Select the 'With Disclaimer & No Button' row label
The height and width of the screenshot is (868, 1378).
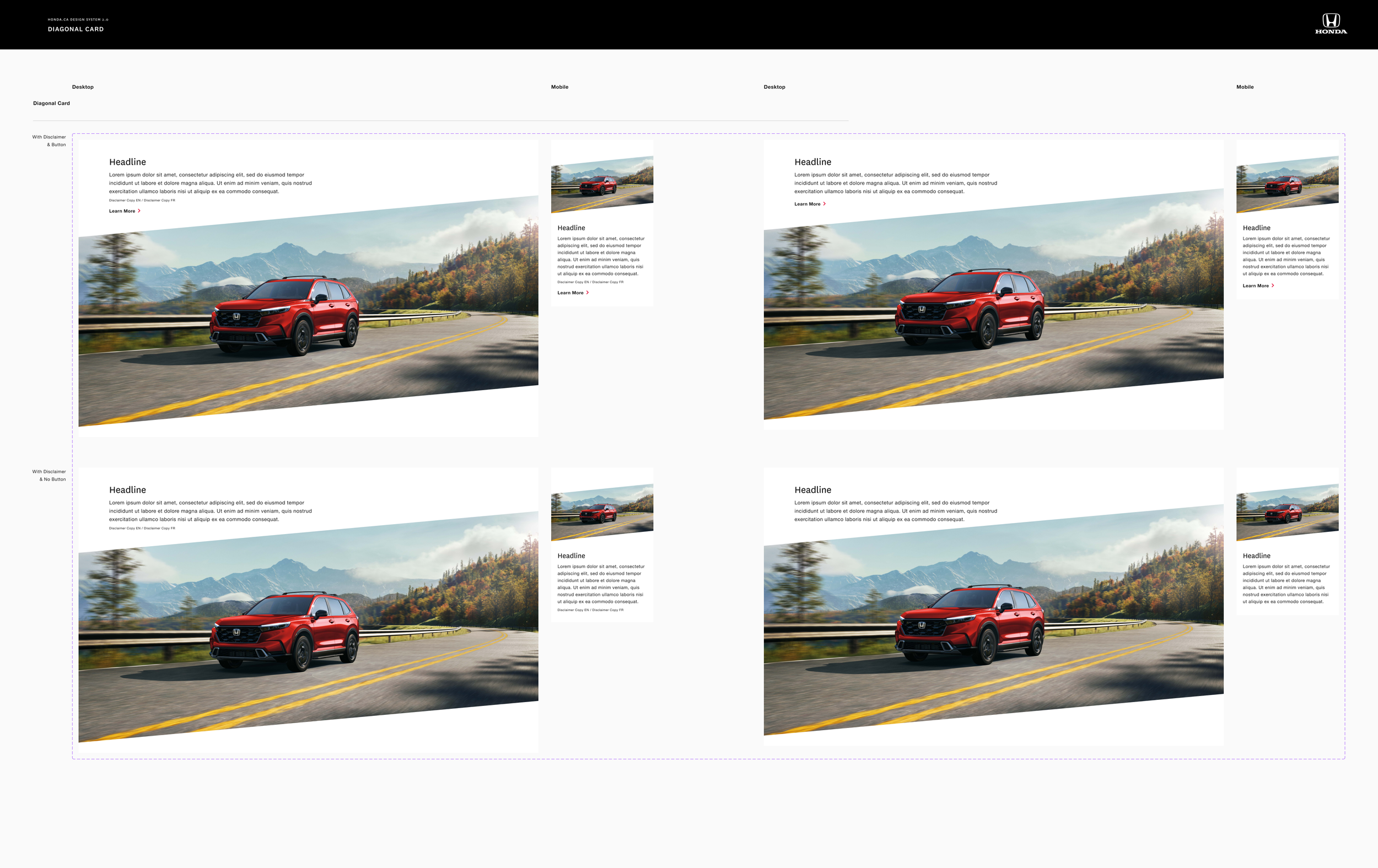point(49,476)
